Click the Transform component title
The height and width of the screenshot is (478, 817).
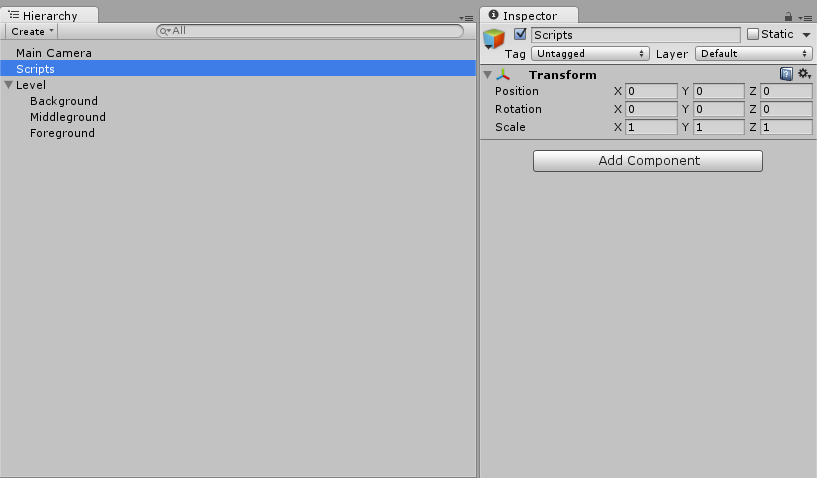pos(563,75)
